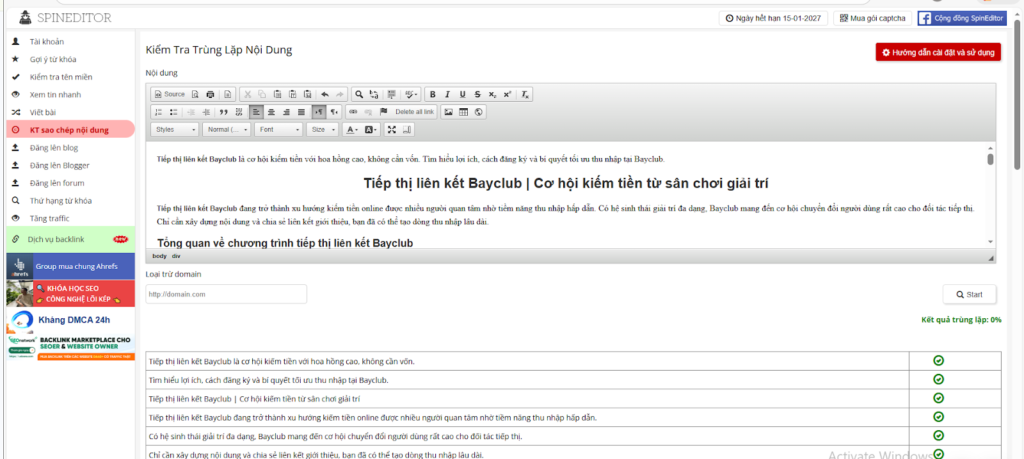1024x459 pixels.
Task: Toggle Bold formatting
Action: pyautogui.click(x=432, y=94)
